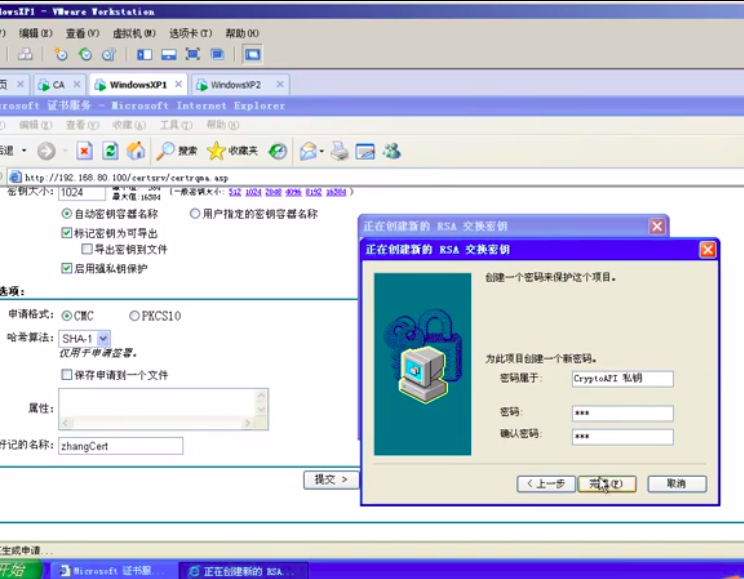Viewport: 744px width, 579px height.
Task: Click the IE Mail envelope icon
Action: coord(308,151)
